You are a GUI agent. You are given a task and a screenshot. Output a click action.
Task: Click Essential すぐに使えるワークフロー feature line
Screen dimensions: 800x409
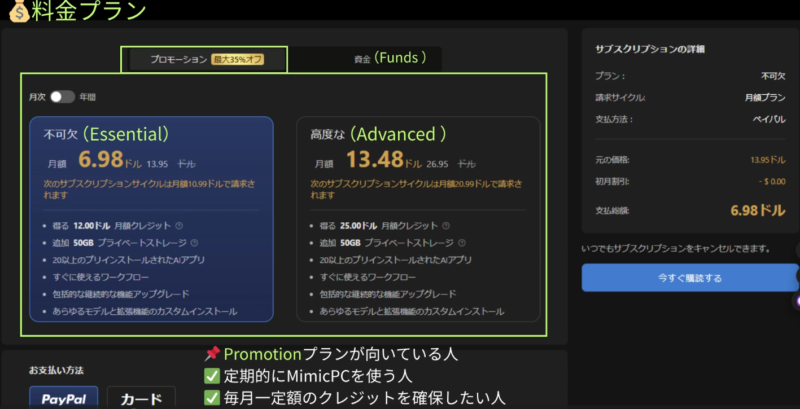pyautogui.click(x=101, y=277)
